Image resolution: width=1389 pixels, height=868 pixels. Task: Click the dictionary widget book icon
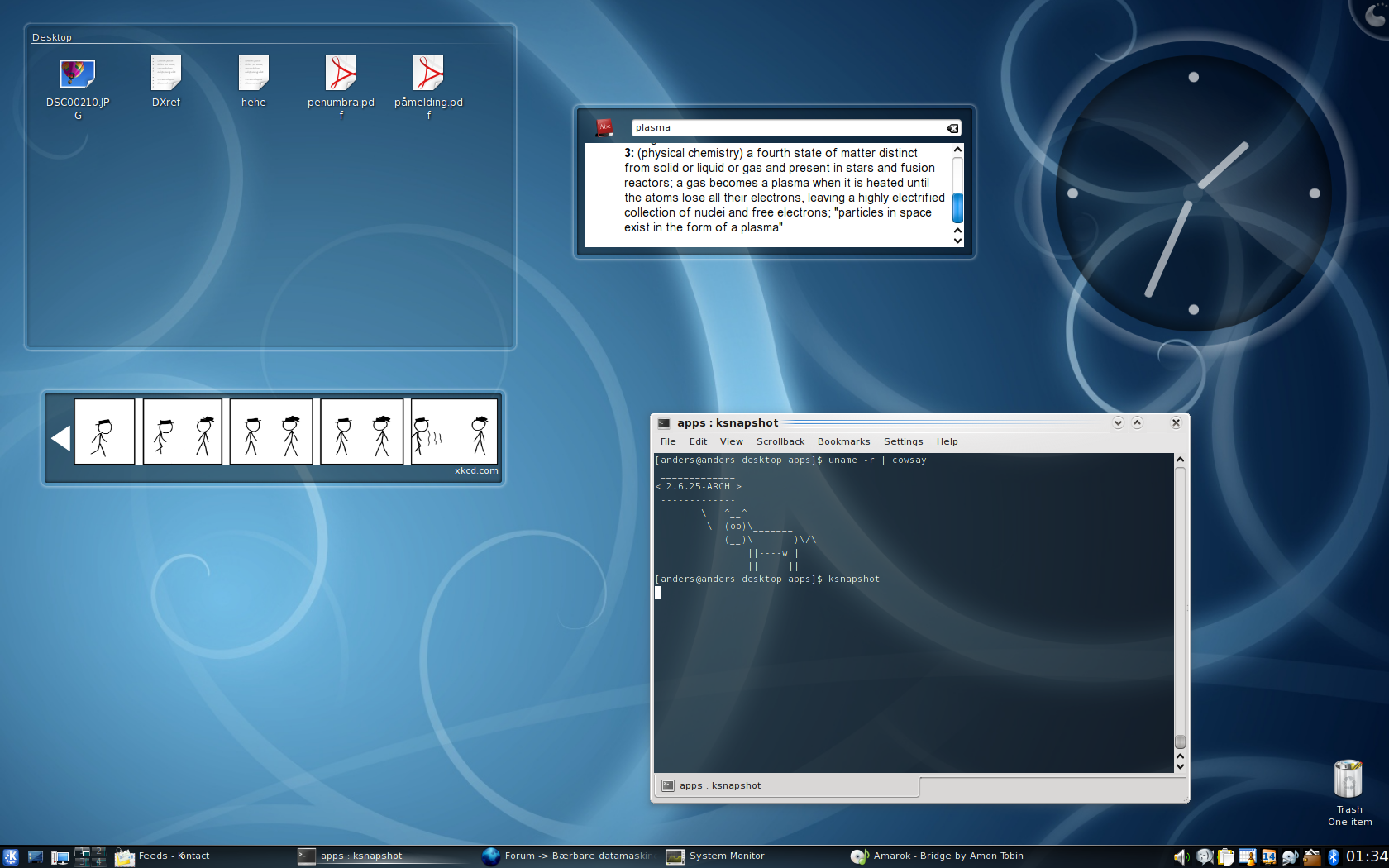click(x=604, y=127)
